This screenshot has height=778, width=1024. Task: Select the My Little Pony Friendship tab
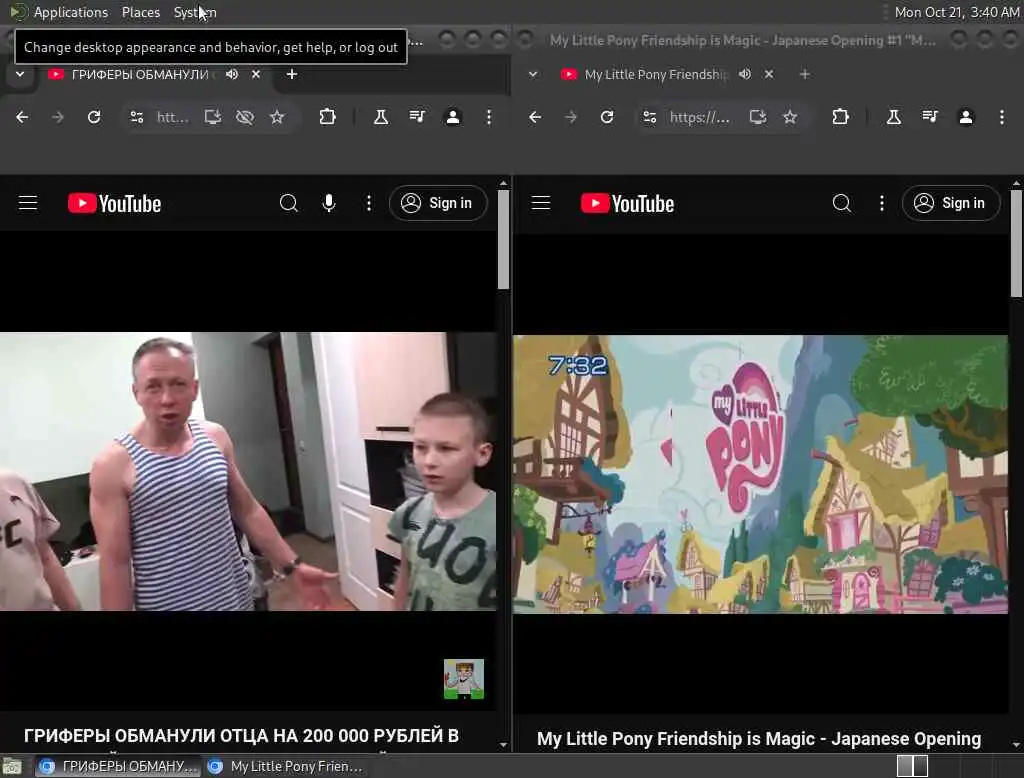tap(668, 74)
